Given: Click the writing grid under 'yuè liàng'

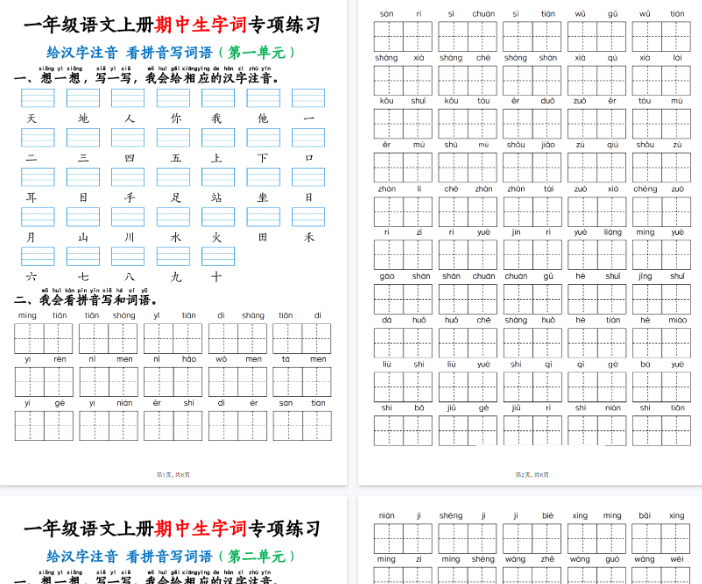Looking at the screenshot, I should 596,255.
